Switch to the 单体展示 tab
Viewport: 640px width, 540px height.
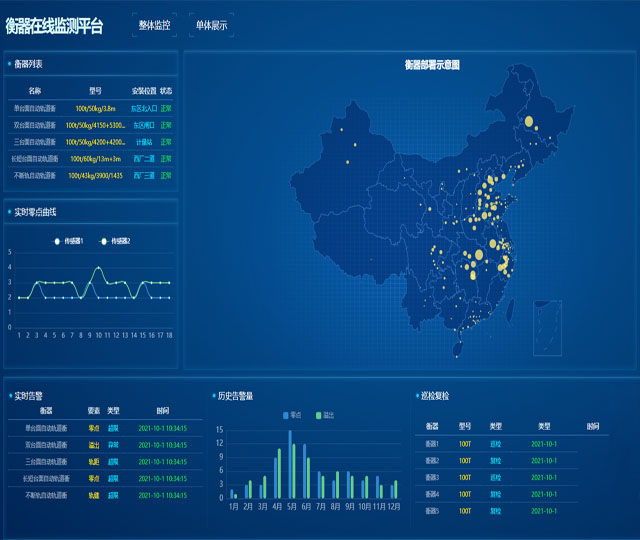tap(211, 25)
